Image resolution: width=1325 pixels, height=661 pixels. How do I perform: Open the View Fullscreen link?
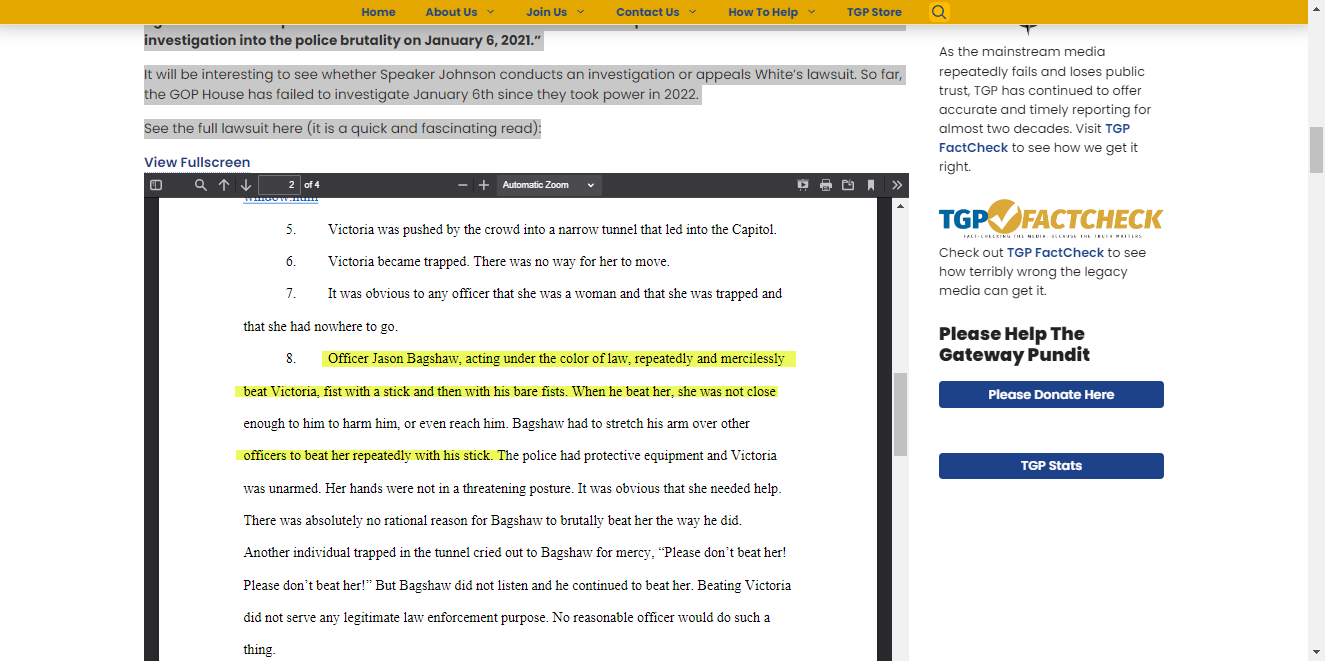197,162
